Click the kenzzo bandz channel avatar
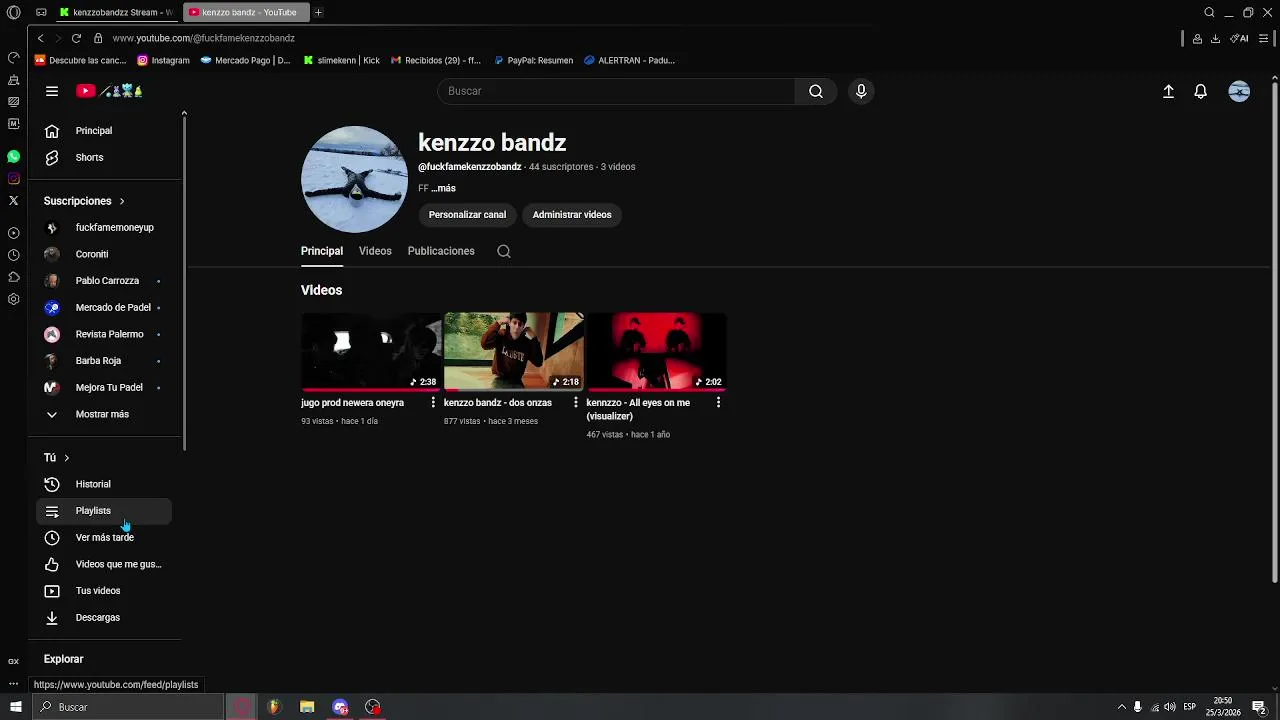Image resolution: width=1280 pixels, height=720 pixels. click(354, 179)
